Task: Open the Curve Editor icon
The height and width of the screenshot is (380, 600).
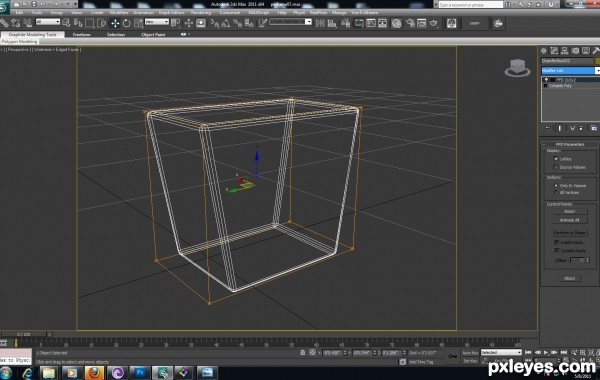Action: (x=371, y=24)
